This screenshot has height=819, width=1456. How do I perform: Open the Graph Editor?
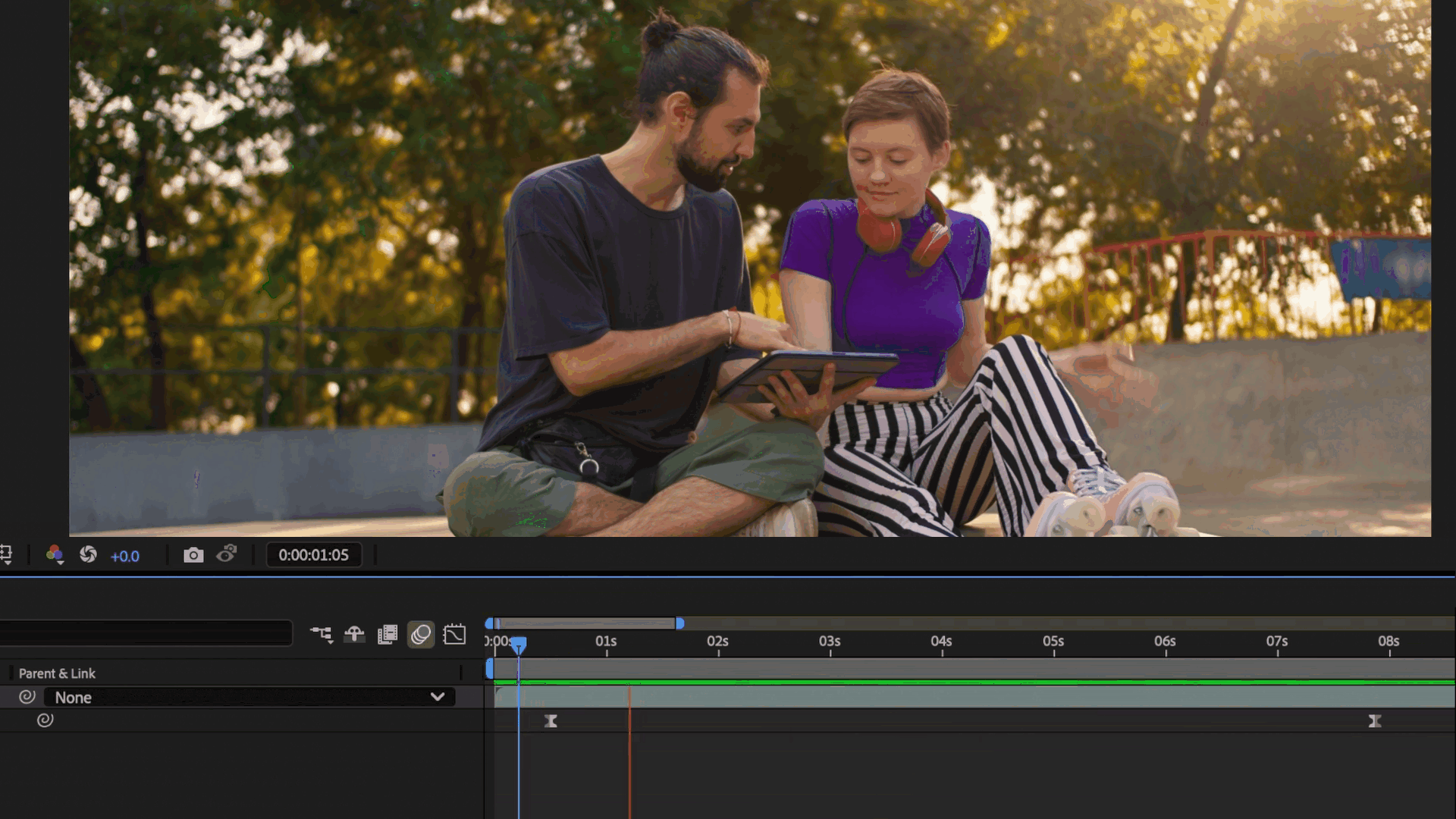click(x=454, y=634)
